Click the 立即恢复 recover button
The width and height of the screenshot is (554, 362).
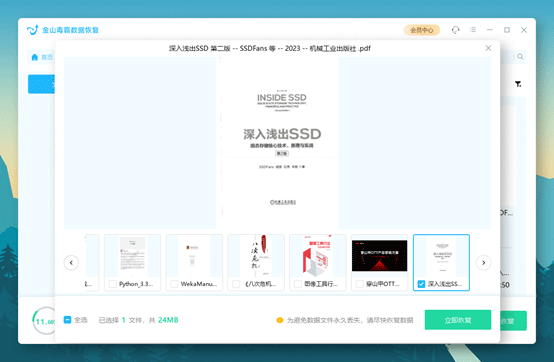[458, 320]
